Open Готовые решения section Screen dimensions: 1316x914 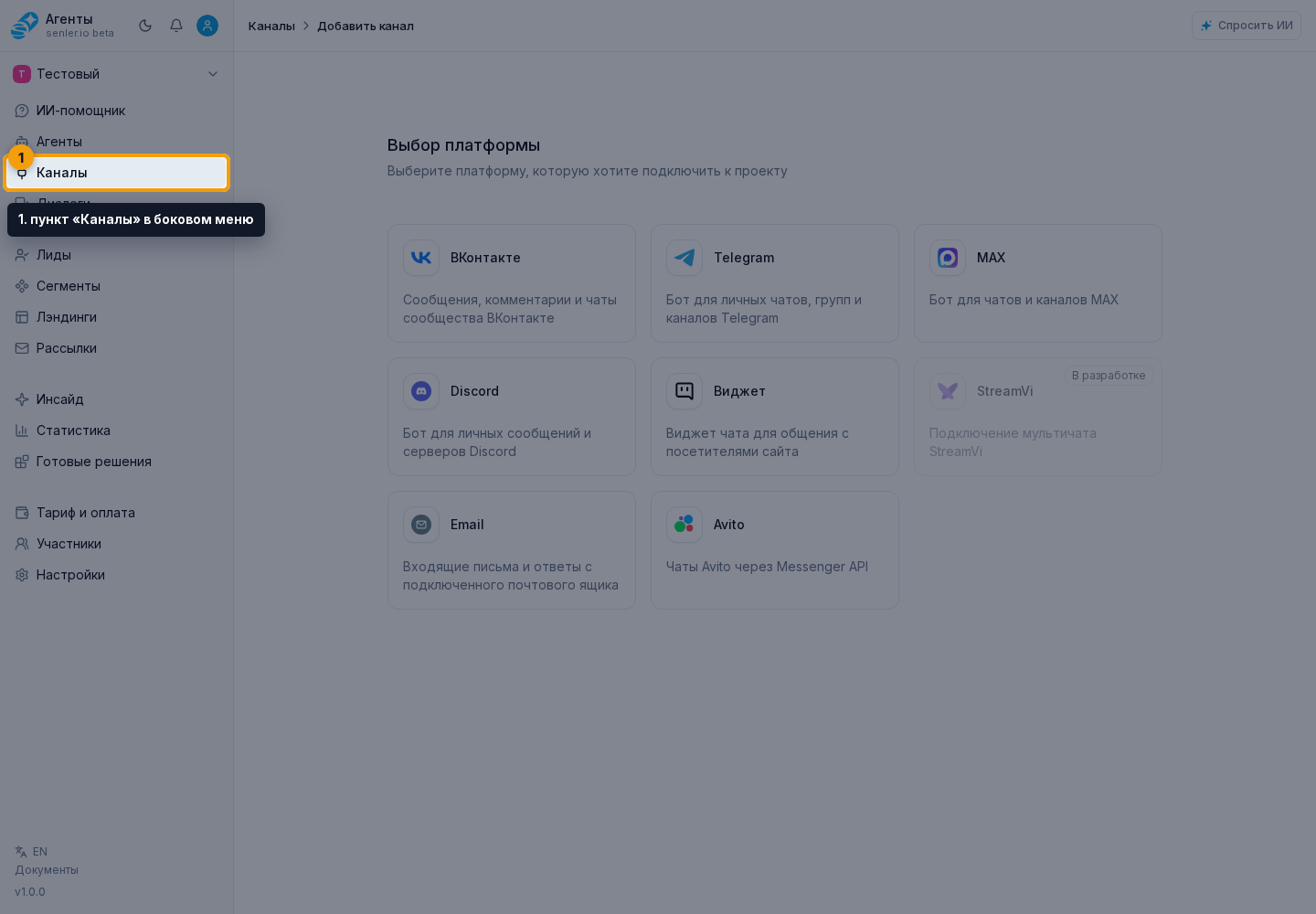[116, 462]
